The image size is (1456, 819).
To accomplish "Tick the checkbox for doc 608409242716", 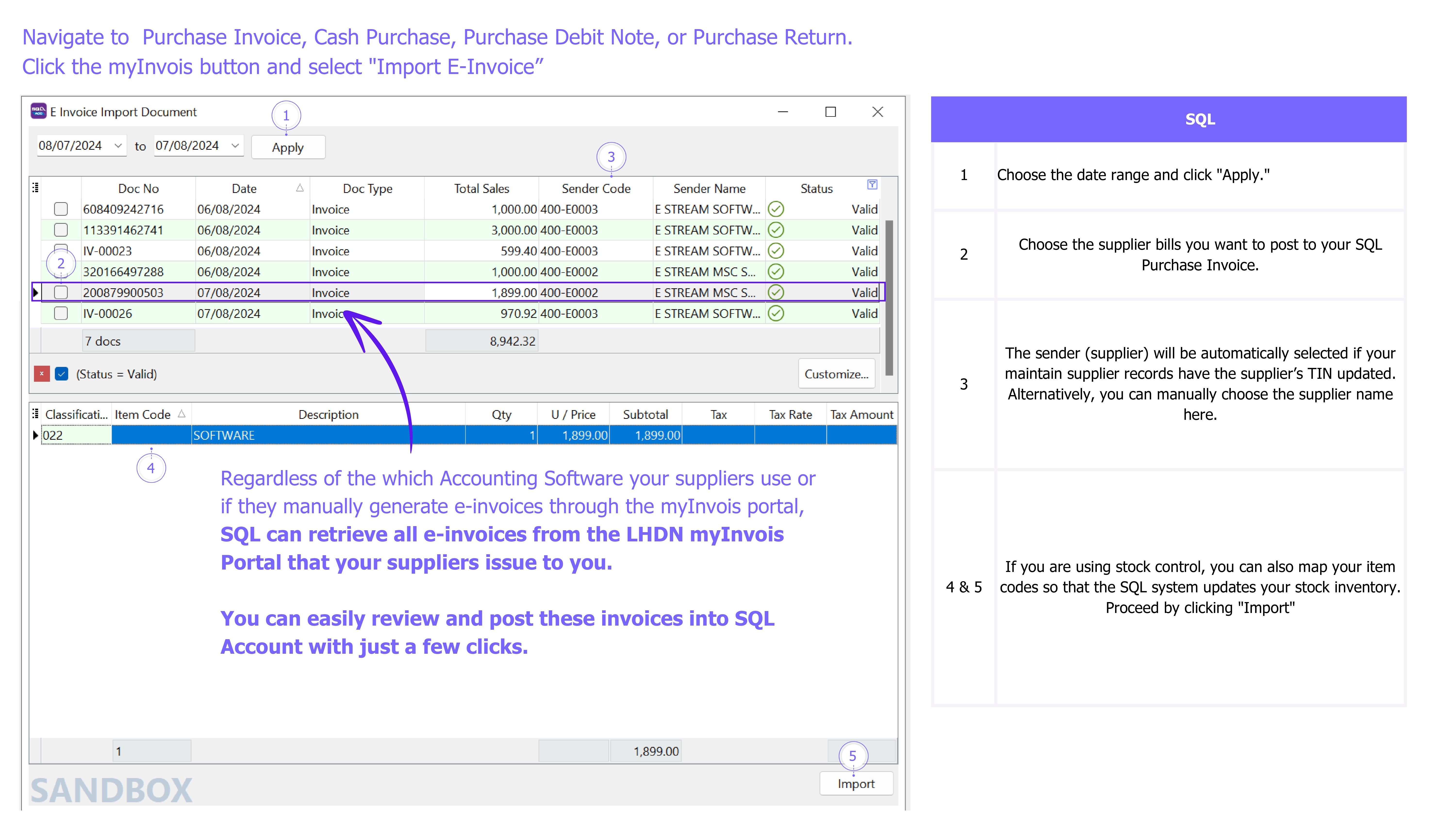I will [61, 209].
